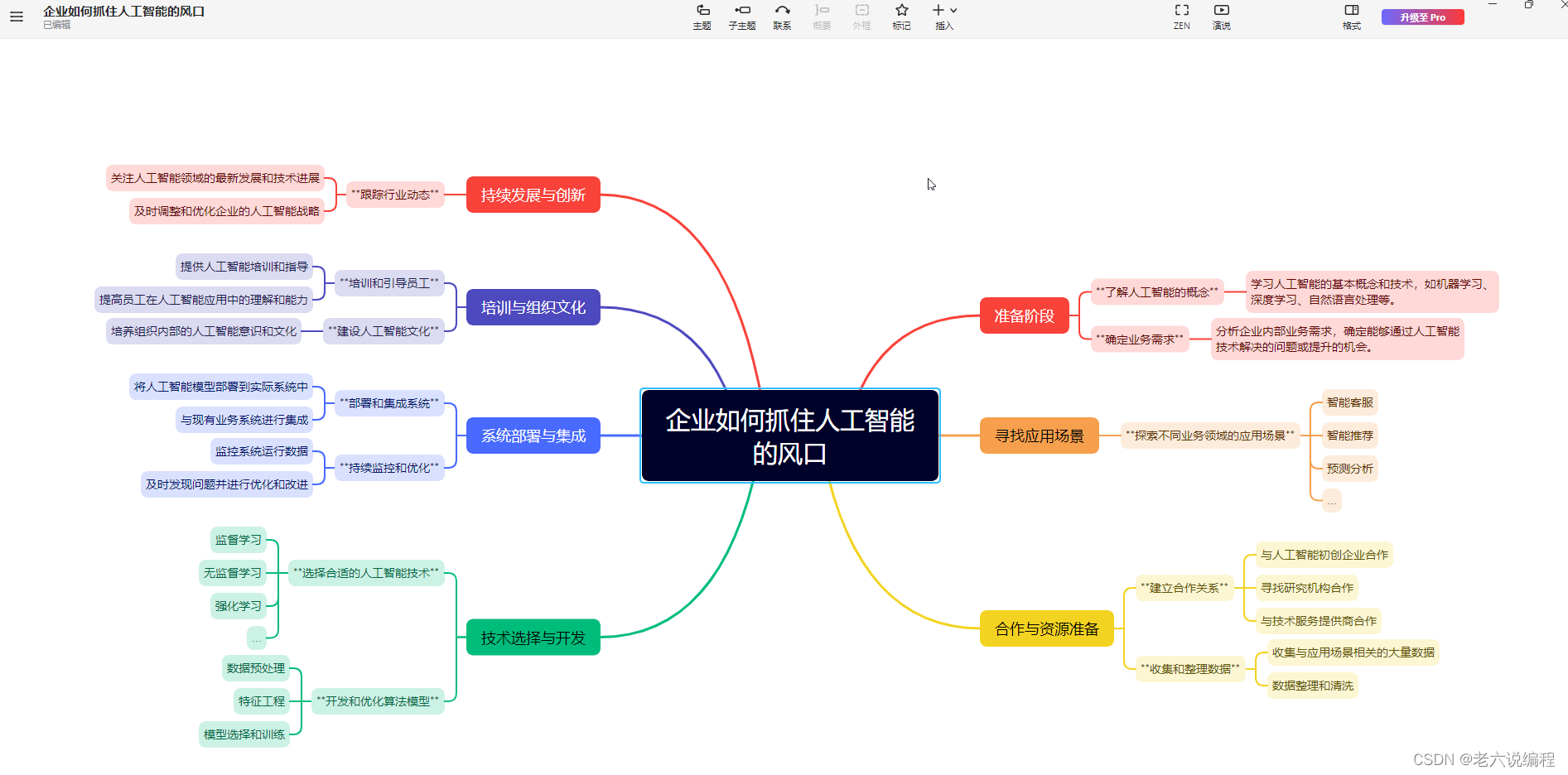Select the **开发和优化算法模型** subtopic
The height and width of the screenshot is (775, 1568).
(378, 701)
